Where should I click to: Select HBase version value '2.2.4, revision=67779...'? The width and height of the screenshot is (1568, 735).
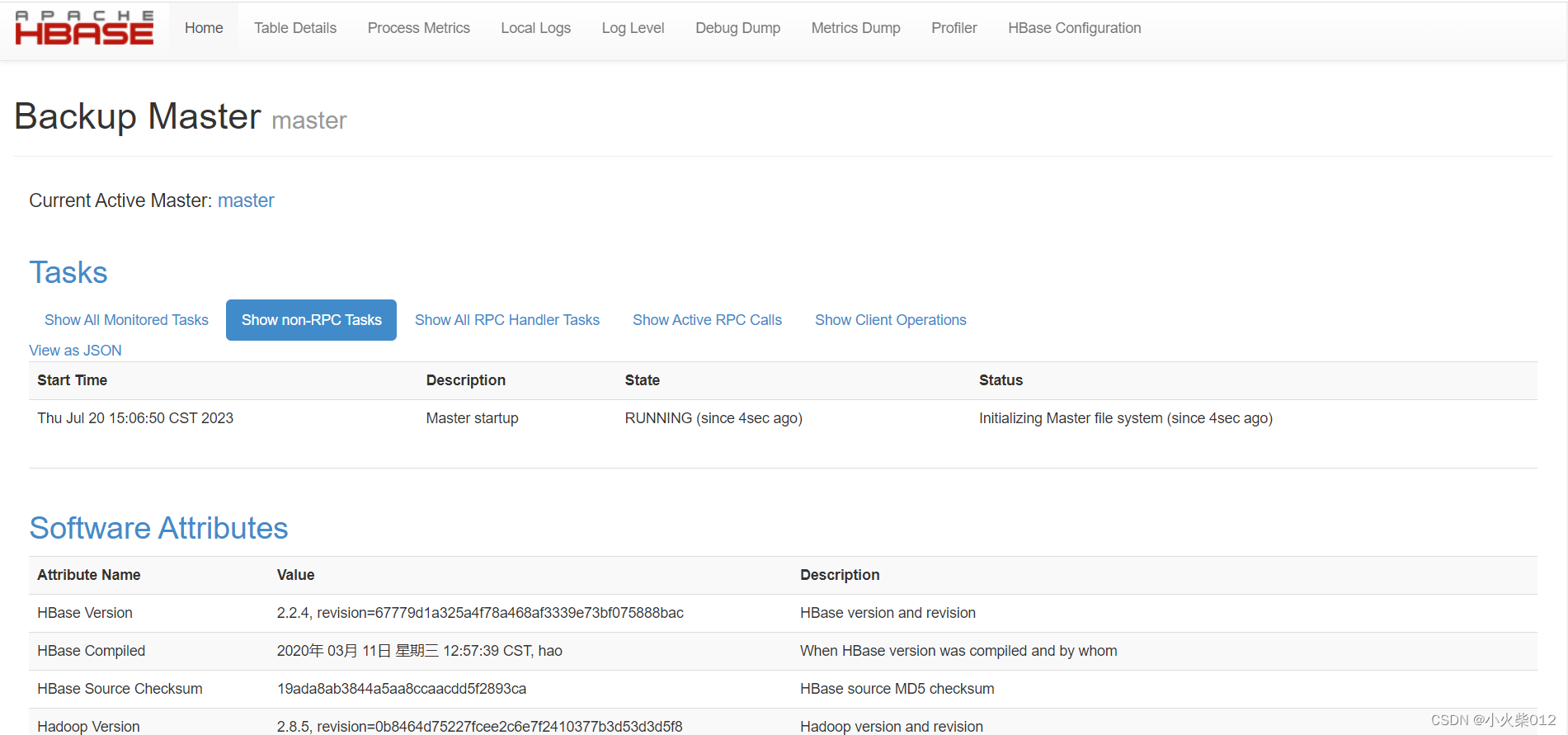click(480, 613)
